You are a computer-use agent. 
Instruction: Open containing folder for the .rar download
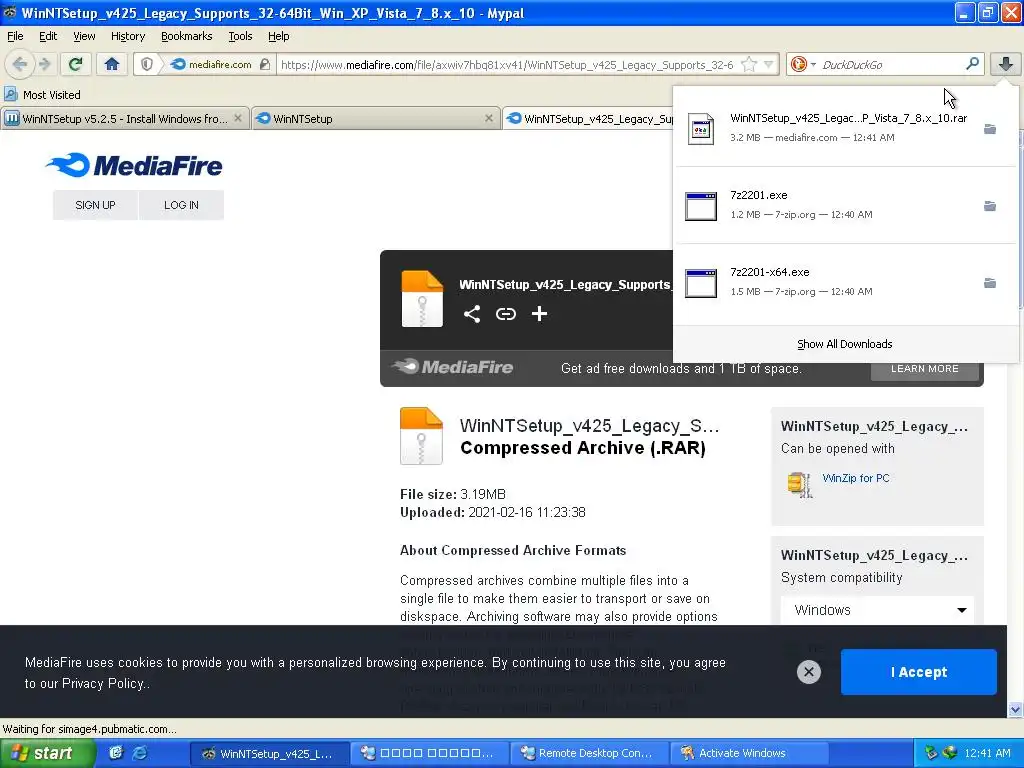tap(990, 129)
